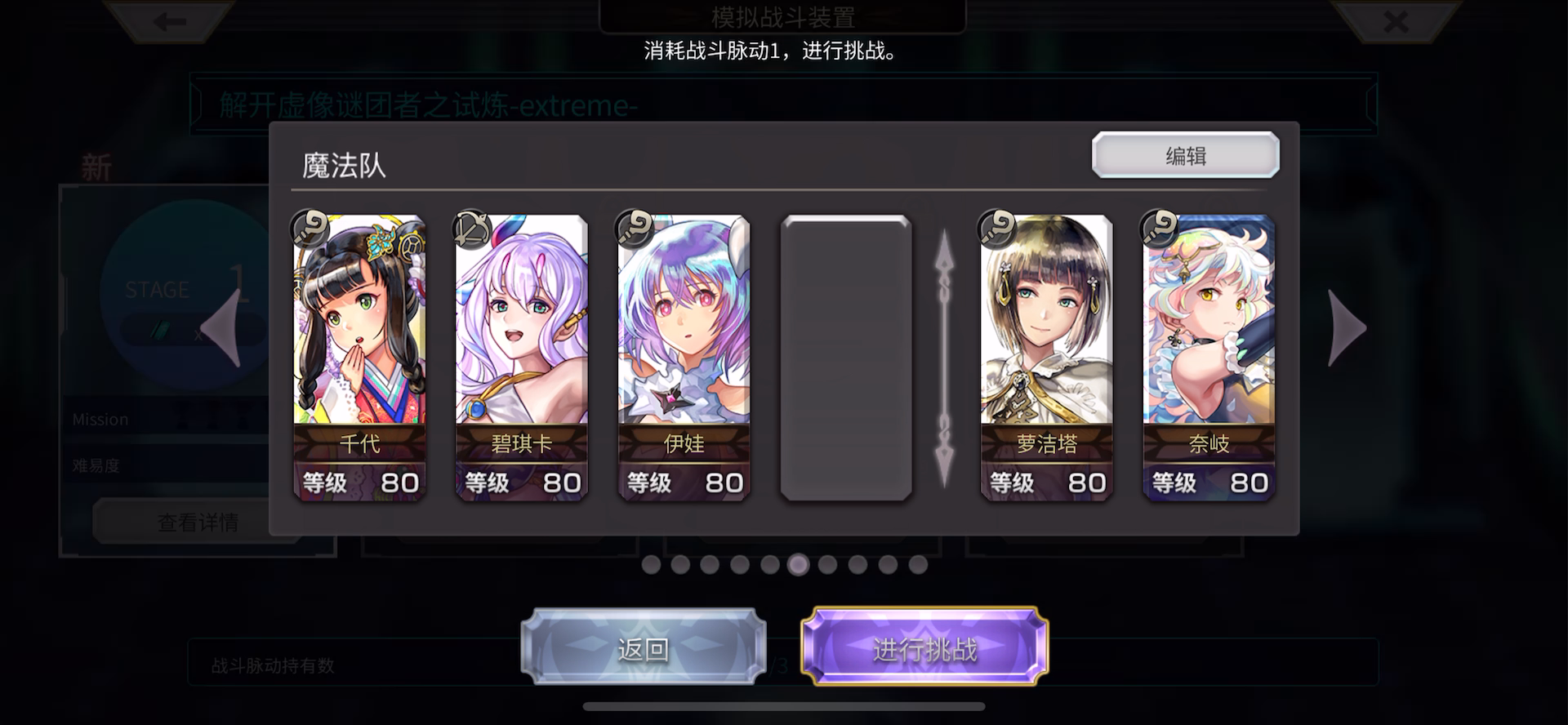Click the right arrow to next team
The image size is (1568, 725).
pos(1347,328)
